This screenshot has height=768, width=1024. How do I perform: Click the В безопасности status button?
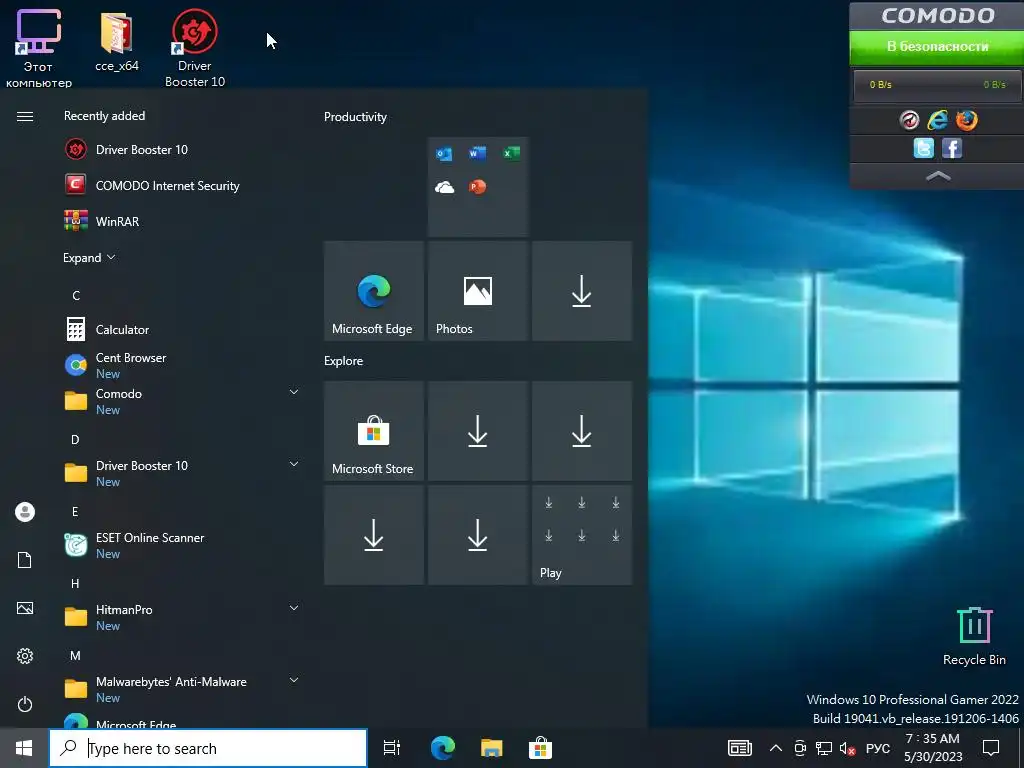pos(937,47)
